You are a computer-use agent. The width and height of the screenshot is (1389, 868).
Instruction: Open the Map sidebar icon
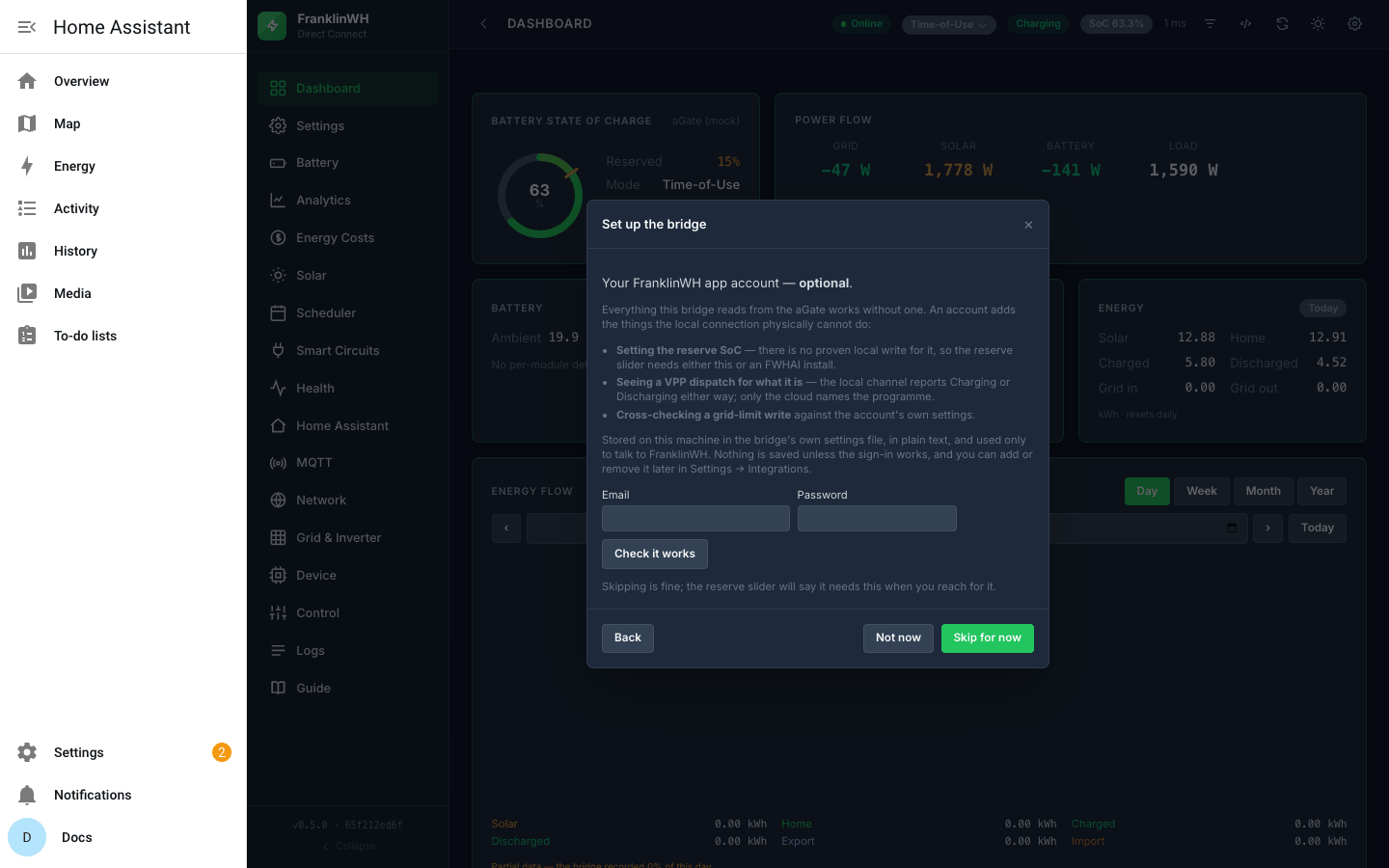(27, 123)
